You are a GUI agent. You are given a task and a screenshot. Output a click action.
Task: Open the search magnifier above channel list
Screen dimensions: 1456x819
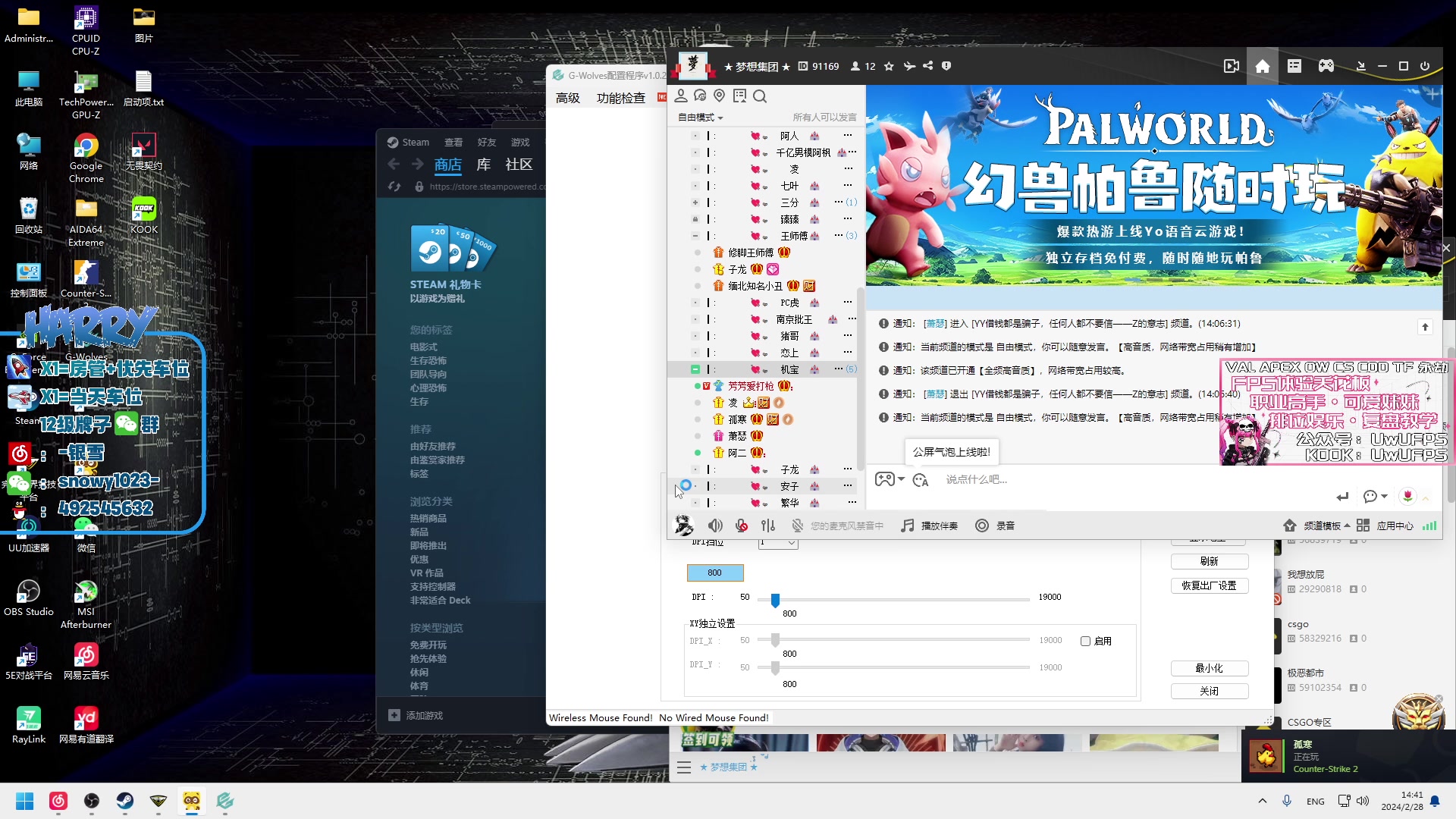click(x=760, y=96)
